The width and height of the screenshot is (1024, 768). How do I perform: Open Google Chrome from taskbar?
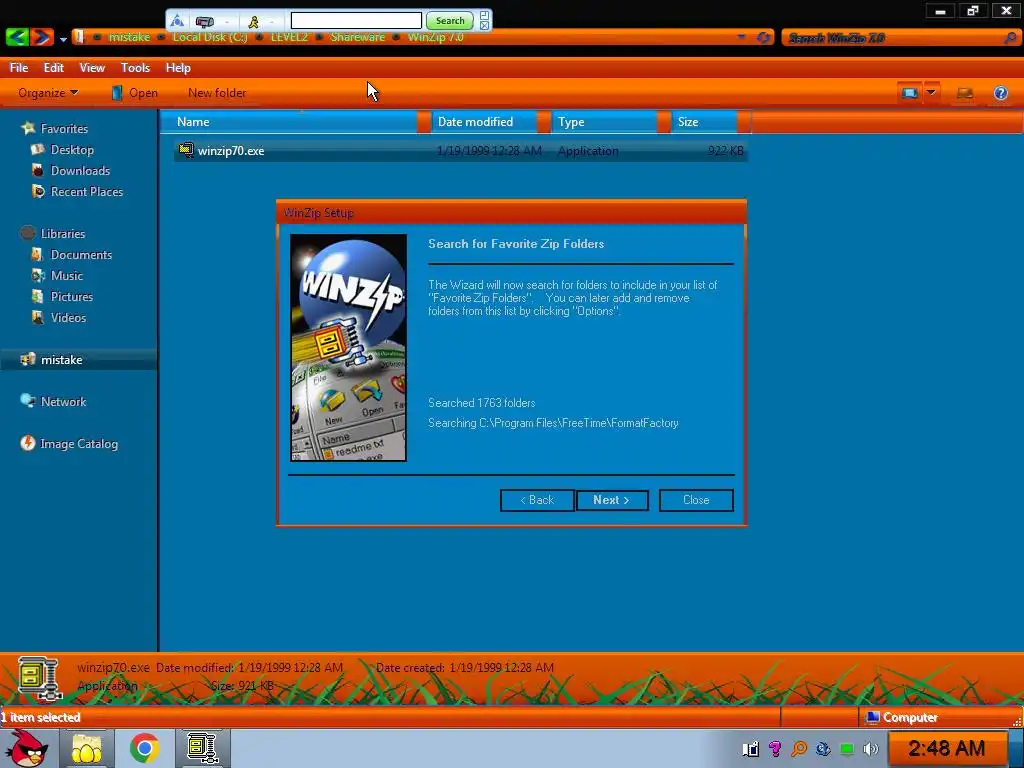144,748
